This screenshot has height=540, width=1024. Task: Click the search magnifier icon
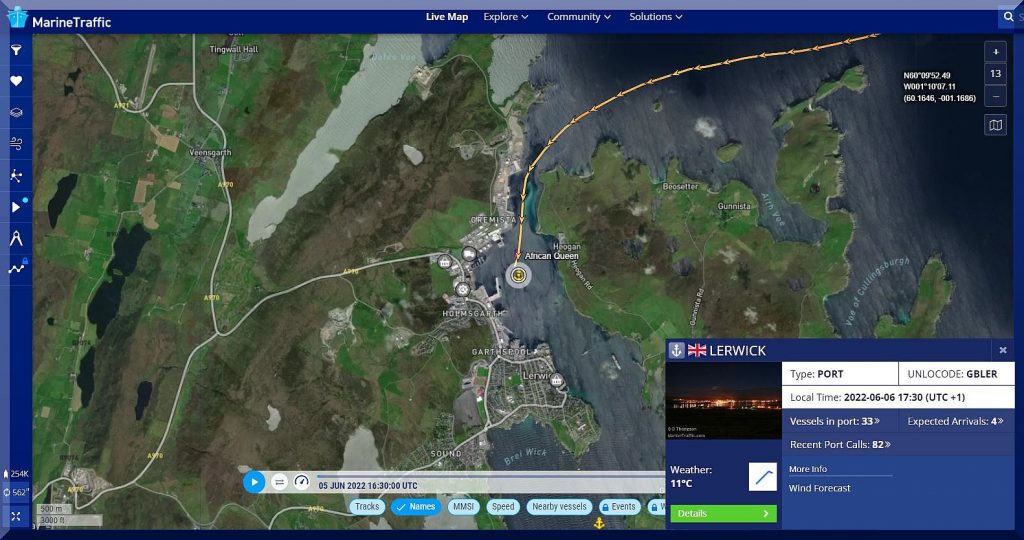[x=1008, y=17]
